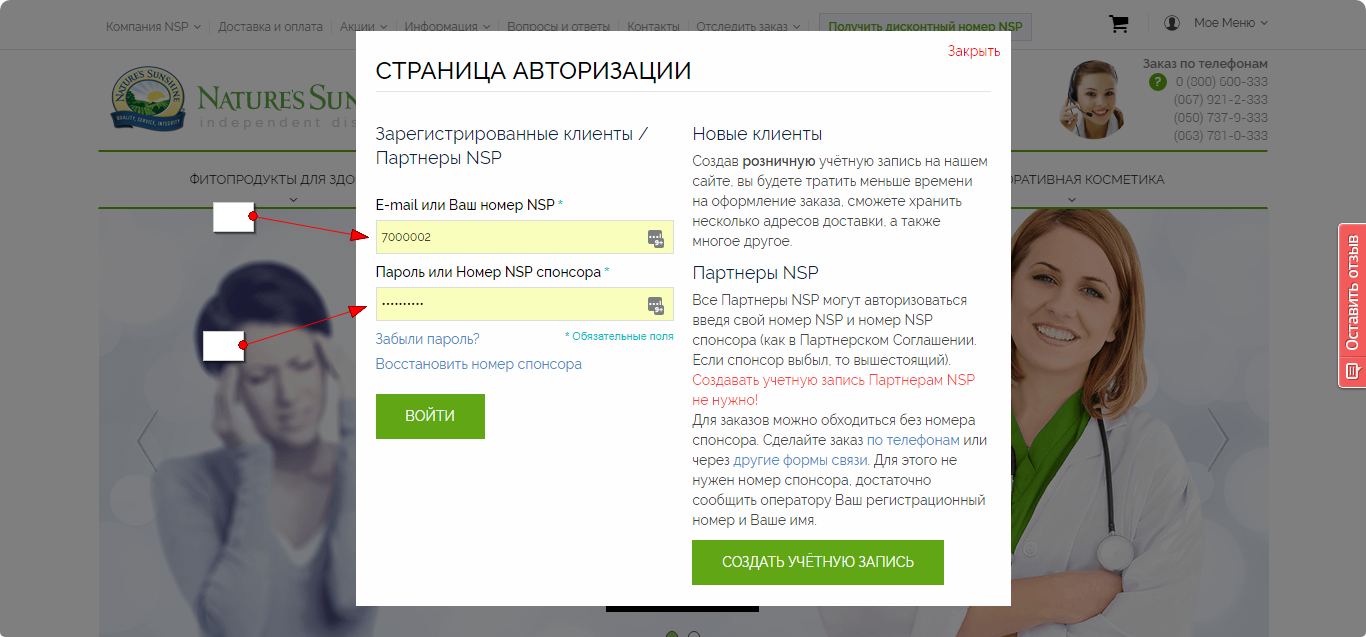This screenshot has height=637, width=1366.
Task: Open the Оставить отзыв side tab
Action: tap(1352, 305)
